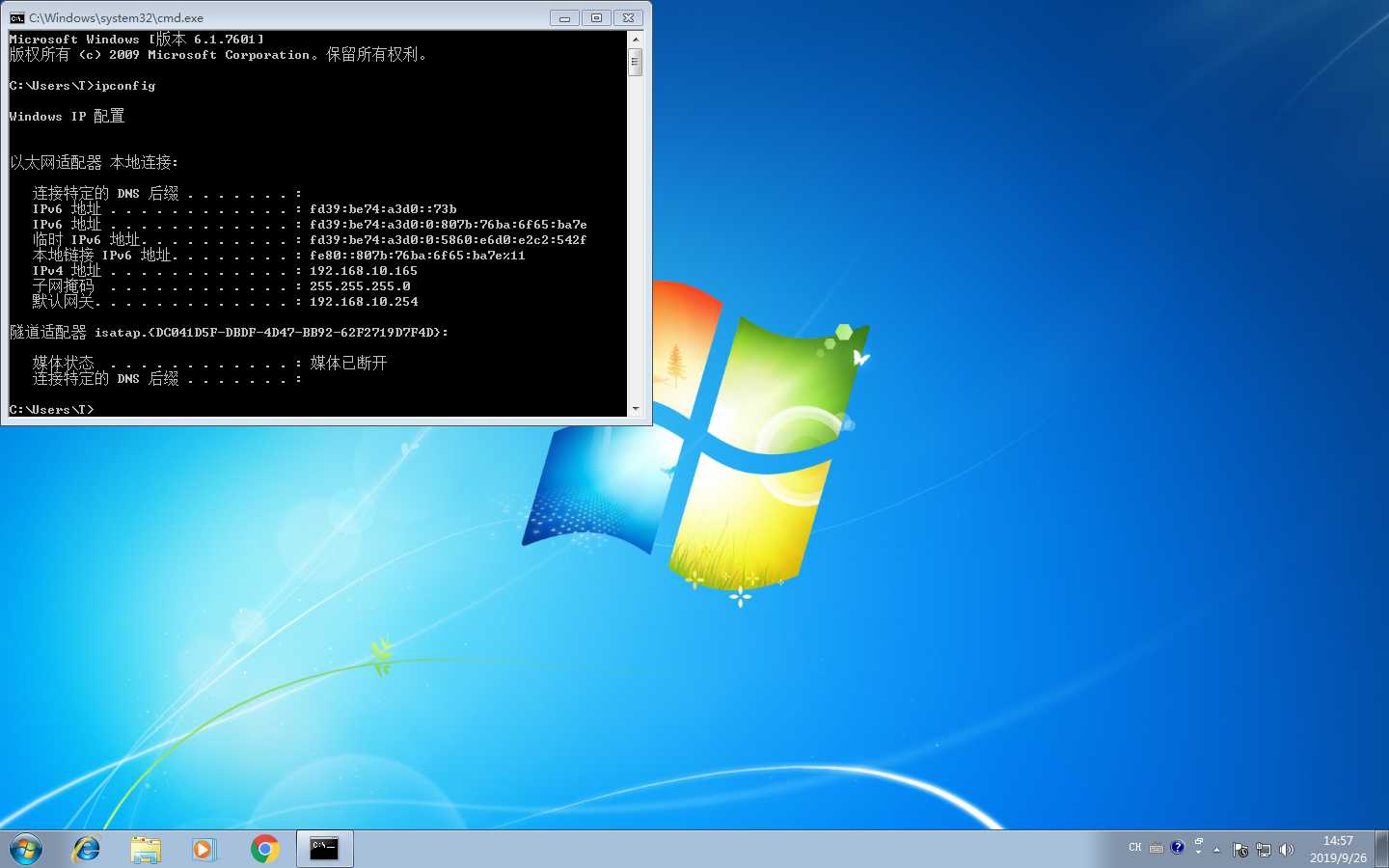Click cmd scrollbar down arrow
The width and height of the screenshot is (1389, 868).
pos(635,409)
